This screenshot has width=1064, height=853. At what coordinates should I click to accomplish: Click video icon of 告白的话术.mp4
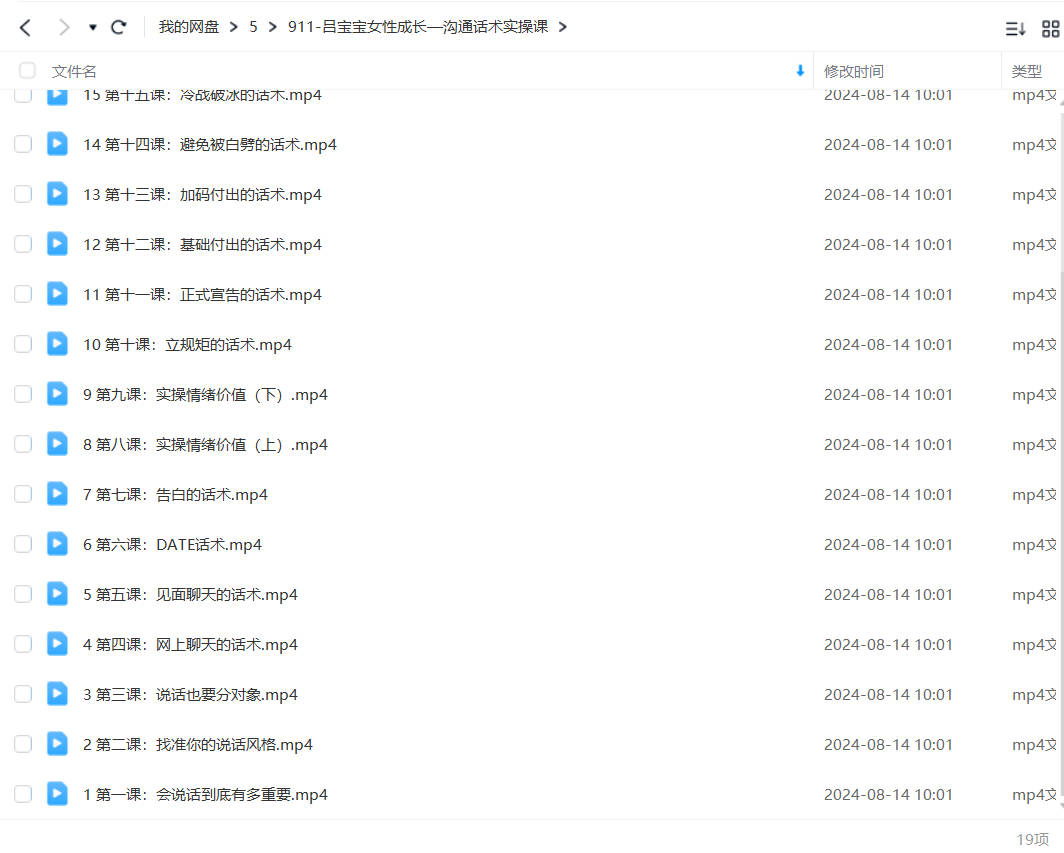pos(57,494)
